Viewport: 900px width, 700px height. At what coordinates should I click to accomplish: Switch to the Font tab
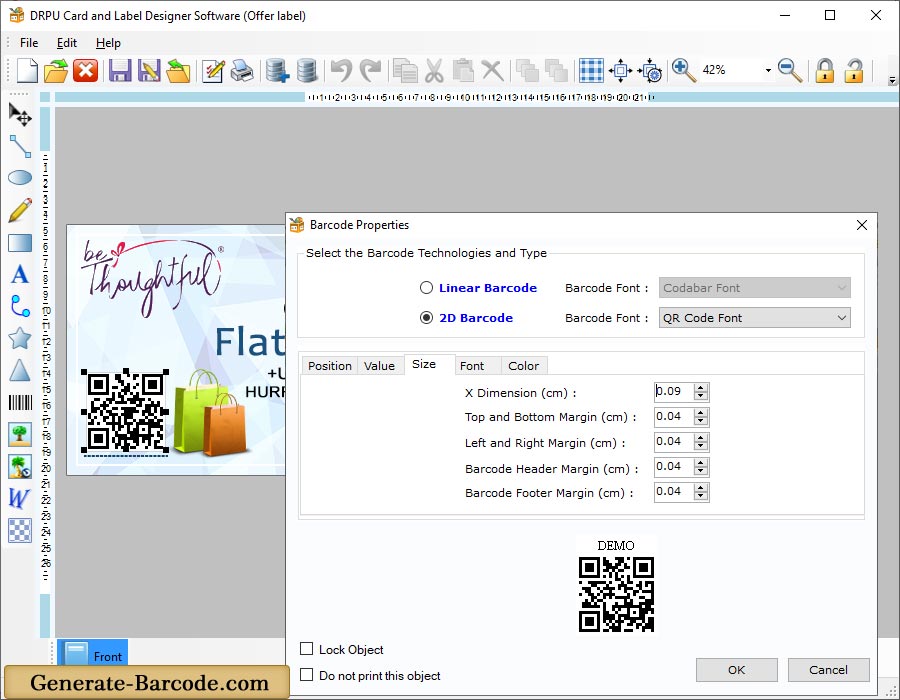472,365
